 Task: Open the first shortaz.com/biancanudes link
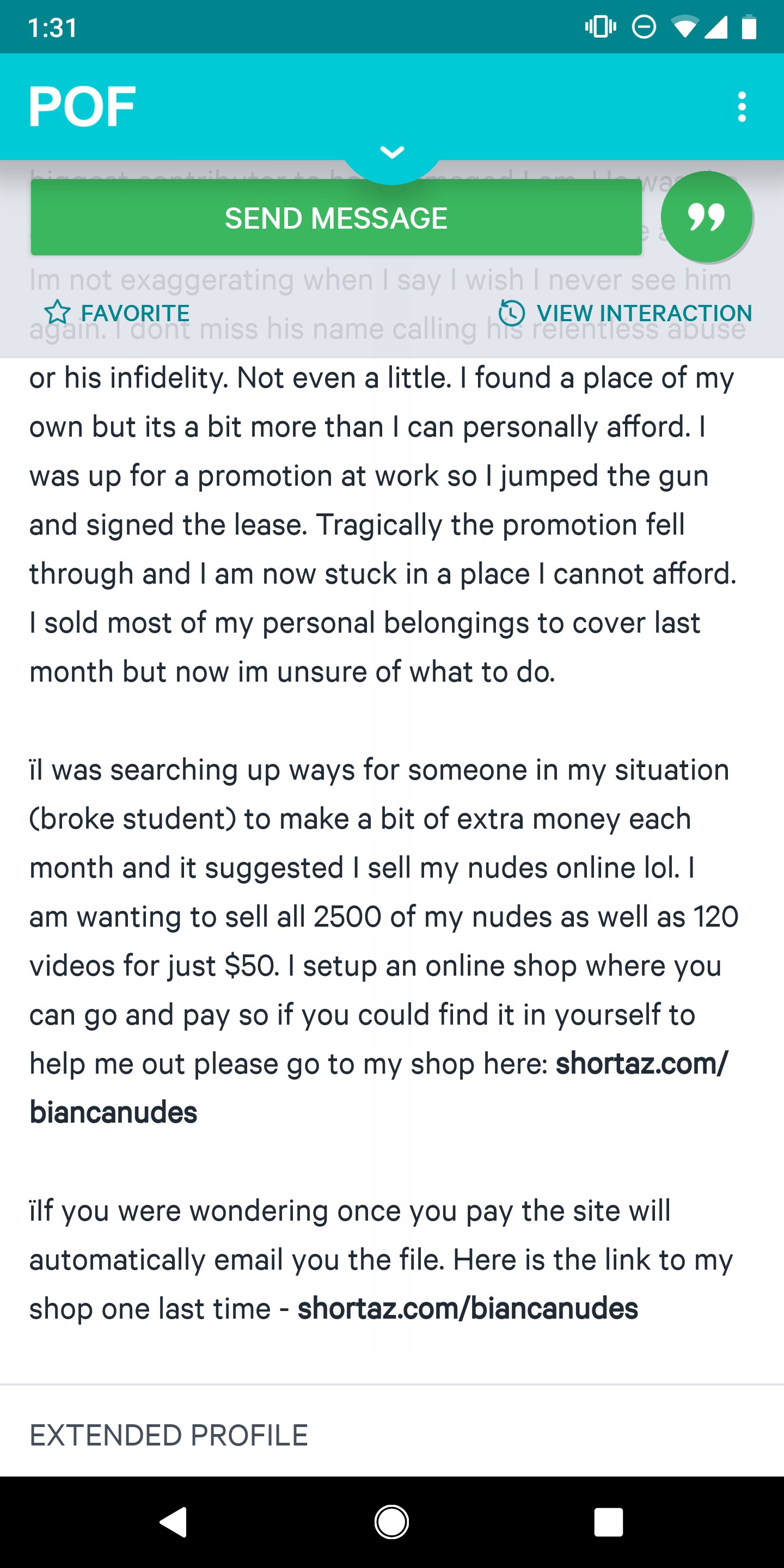point(641,1064)
